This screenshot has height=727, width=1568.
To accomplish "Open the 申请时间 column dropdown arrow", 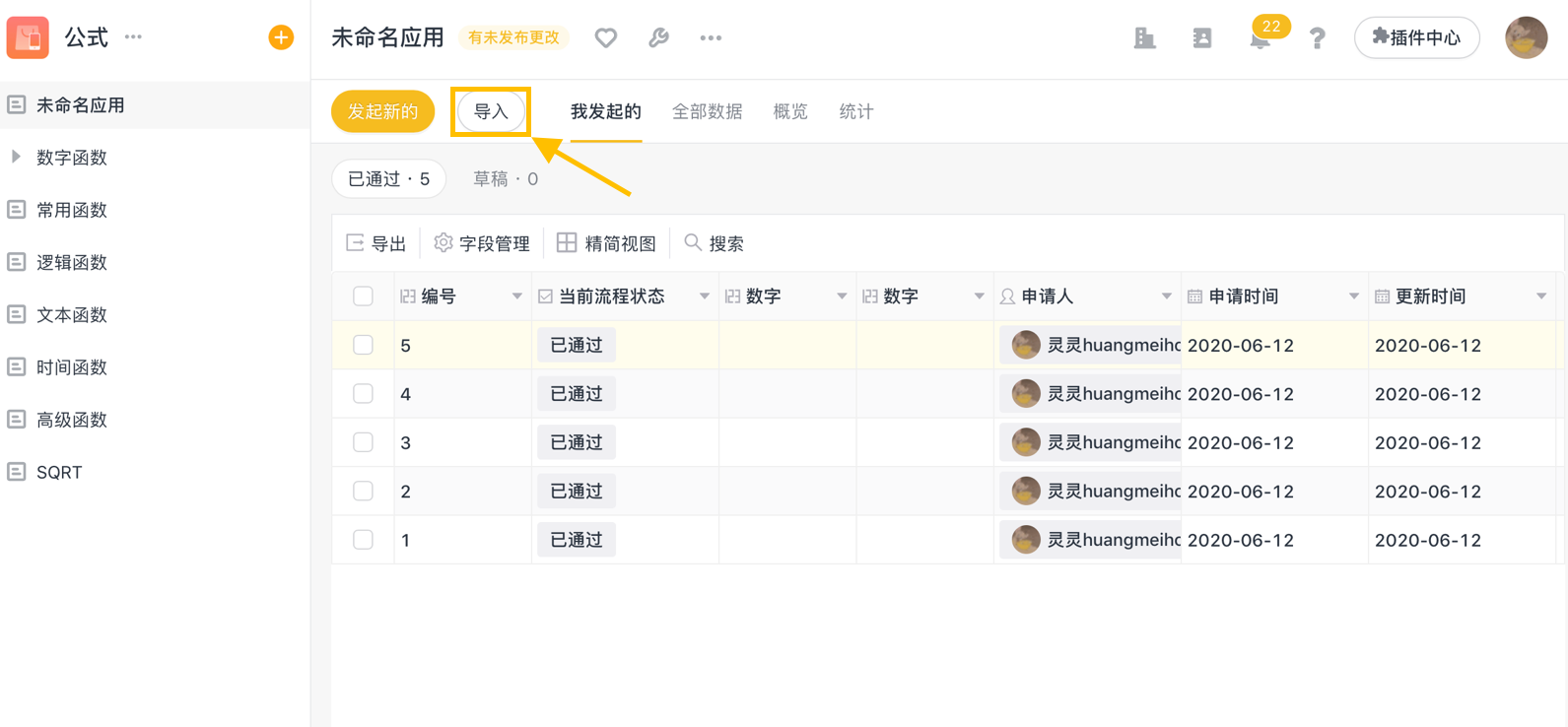I will coord(1353,297).
